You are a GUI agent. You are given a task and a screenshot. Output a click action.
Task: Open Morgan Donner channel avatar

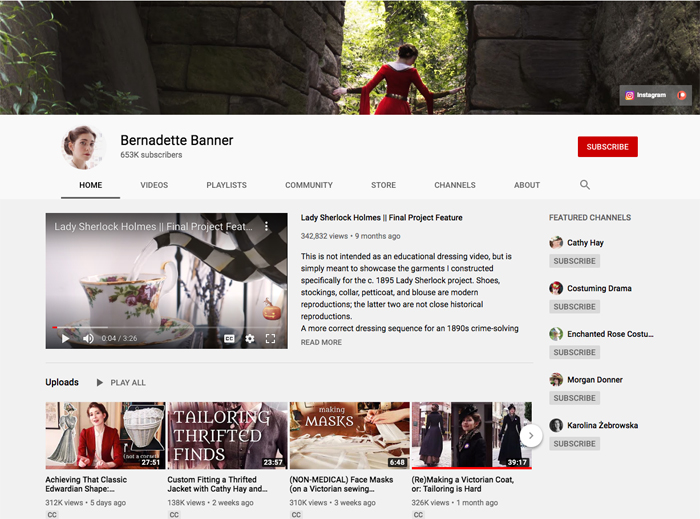[556, 379]
